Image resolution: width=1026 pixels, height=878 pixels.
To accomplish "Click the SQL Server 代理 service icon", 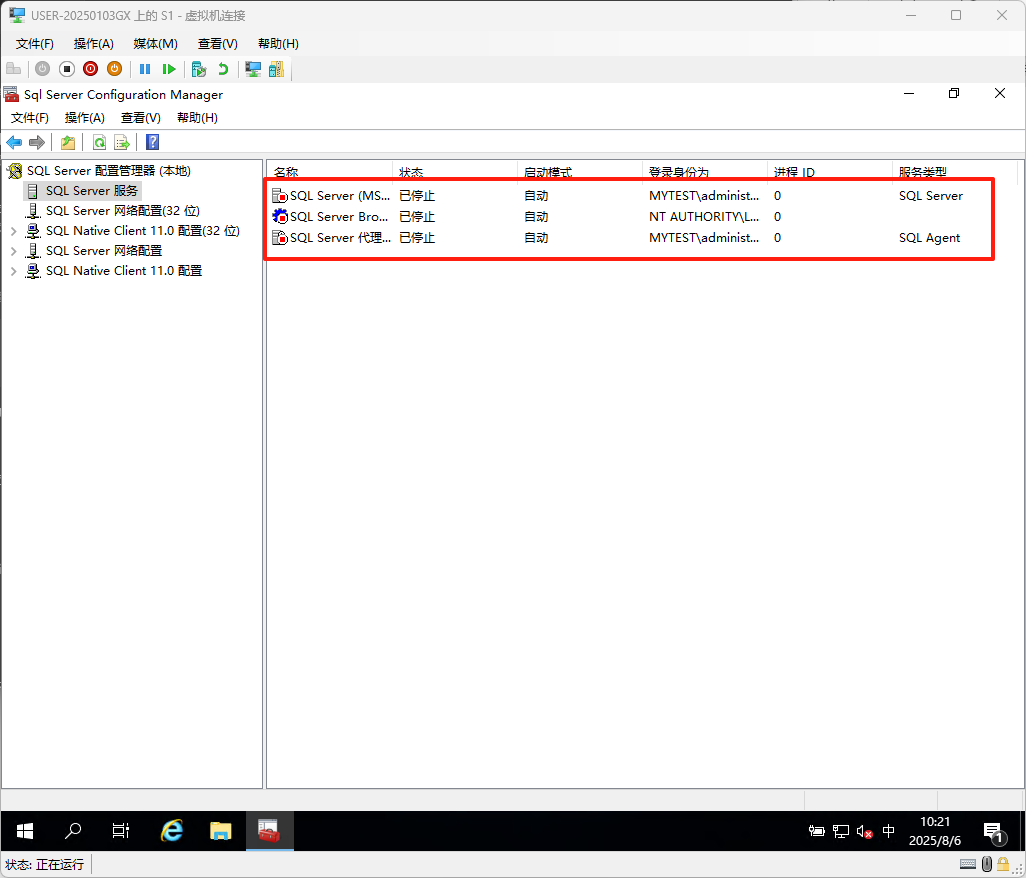I will (280, 237).
